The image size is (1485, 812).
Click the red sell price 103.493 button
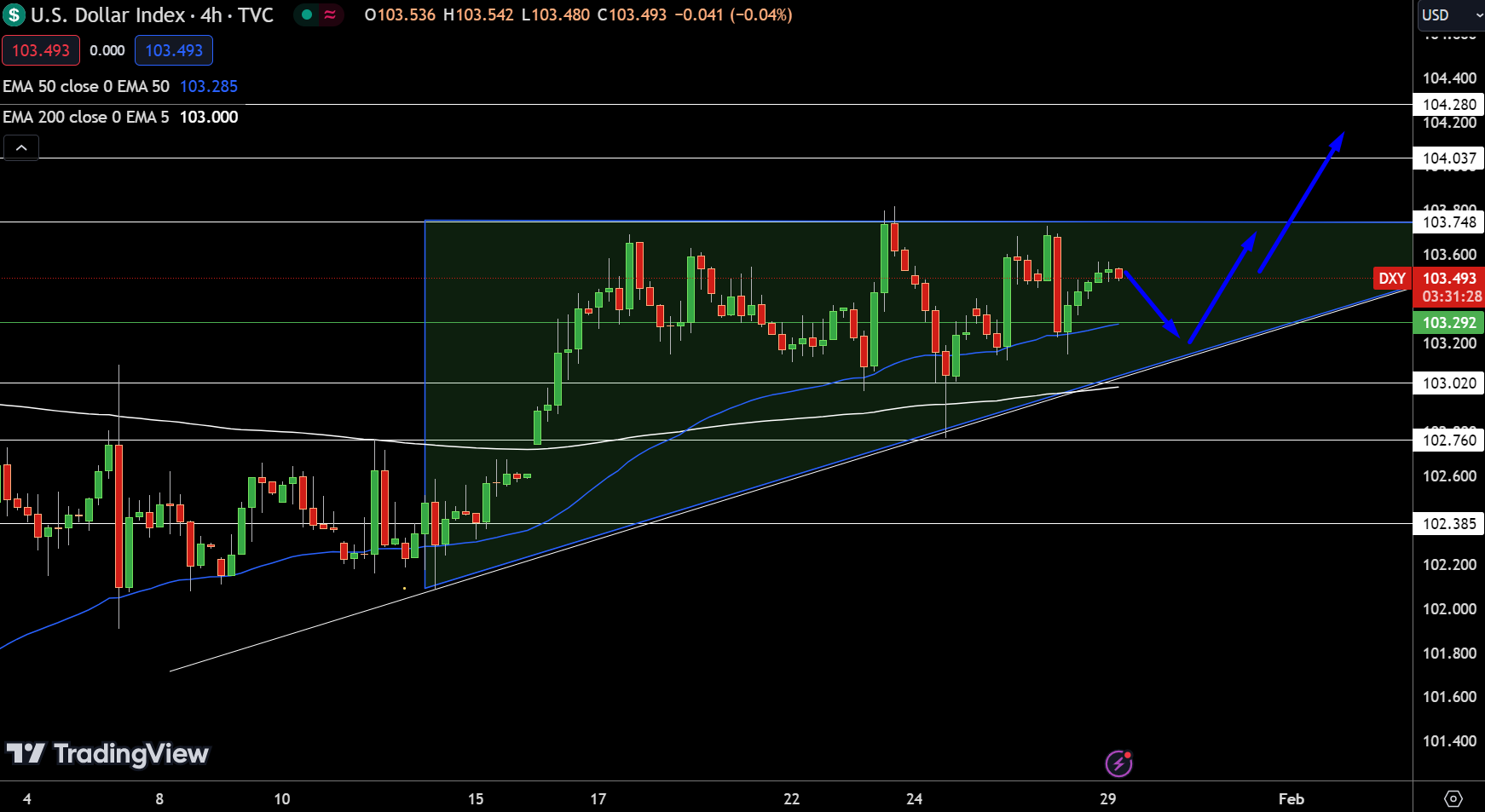41,50
